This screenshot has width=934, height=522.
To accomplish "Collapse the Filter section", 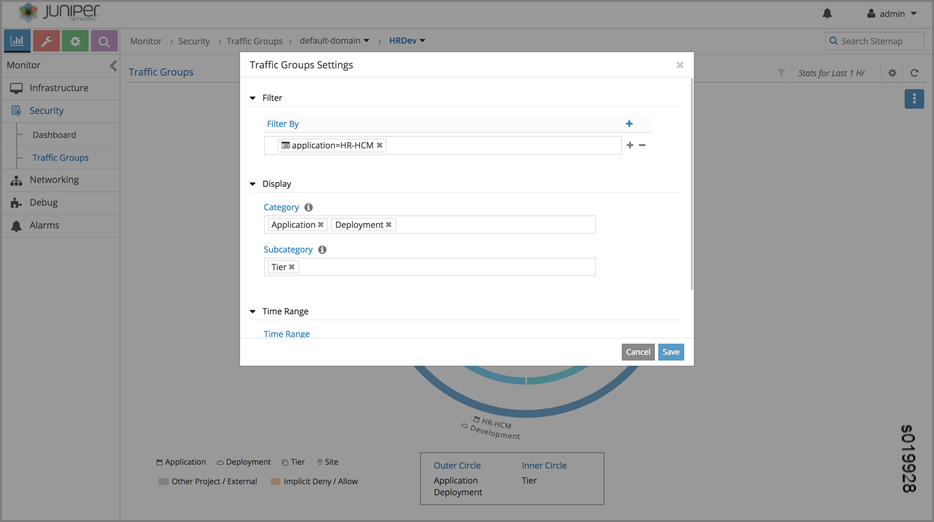I will [253, 98].
